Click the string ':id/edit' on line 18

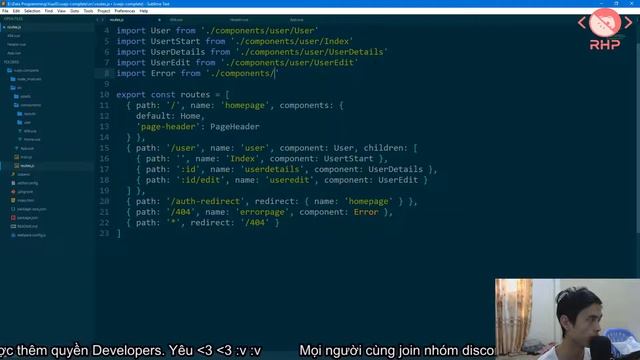pos(200,180)
